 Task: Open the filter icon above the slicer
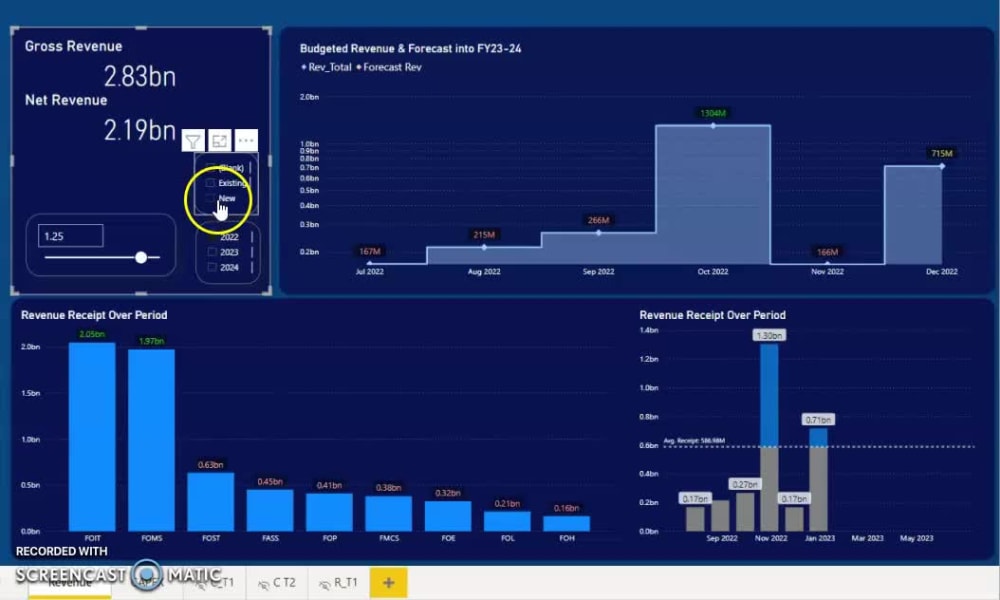point(193,140)
